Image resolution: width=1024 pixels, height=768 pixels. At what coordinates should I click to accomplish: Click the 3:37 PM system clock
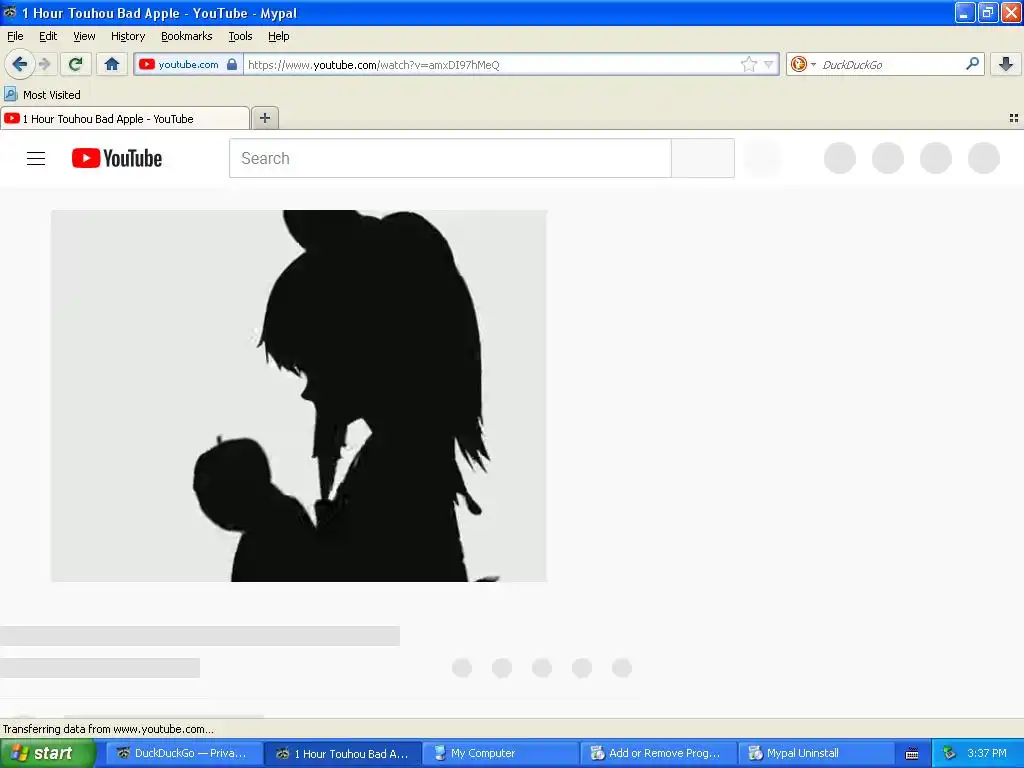(x=987, y=753)
